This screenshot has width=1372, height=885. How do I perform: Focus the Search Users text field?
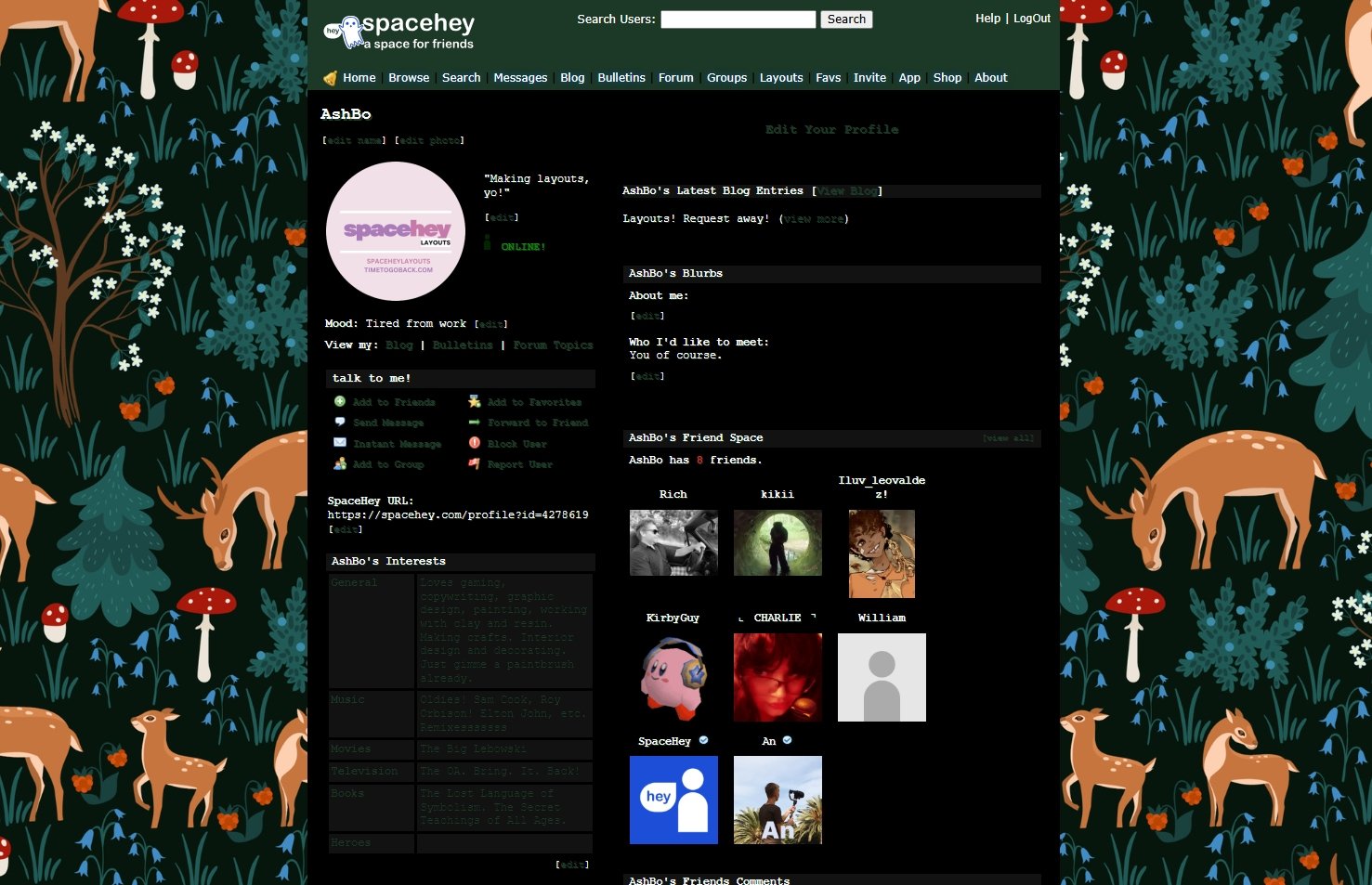pos(738,20)
